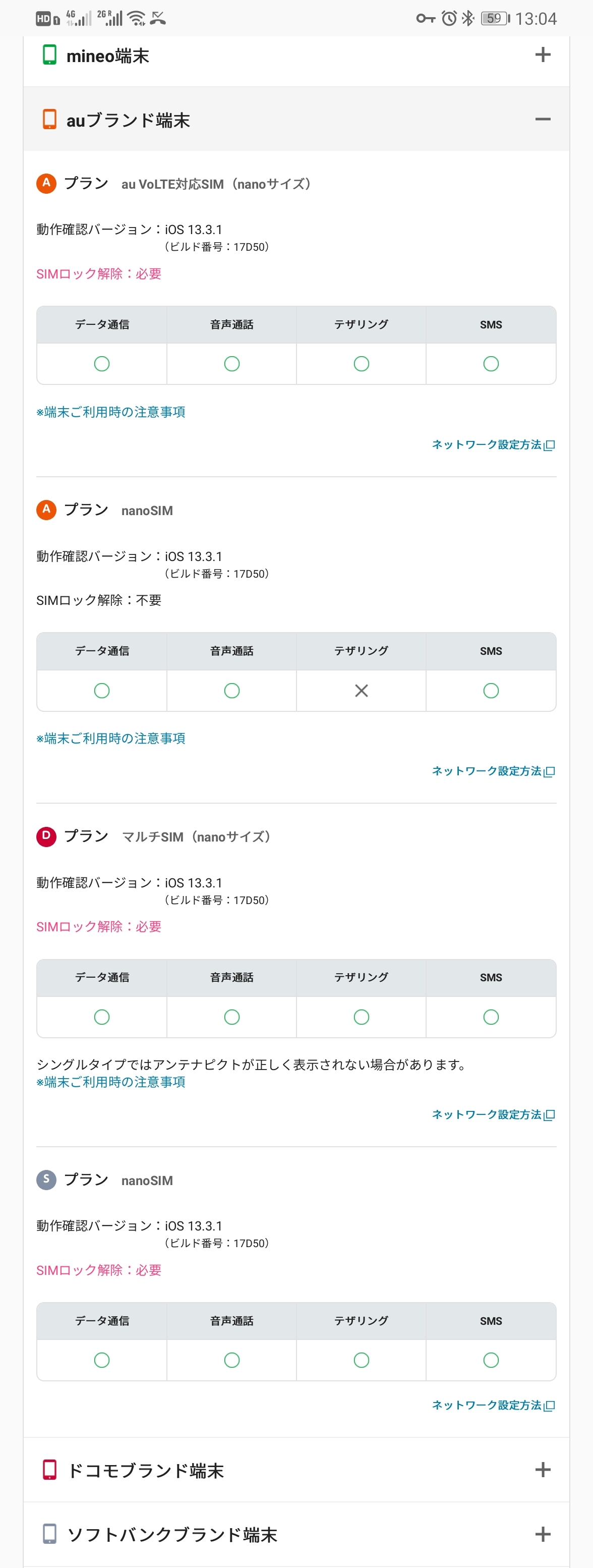Image resolution: width=593 pixels, height=1568 pixels.
Task: Expand the mineo端末 section
Action: 543,55
